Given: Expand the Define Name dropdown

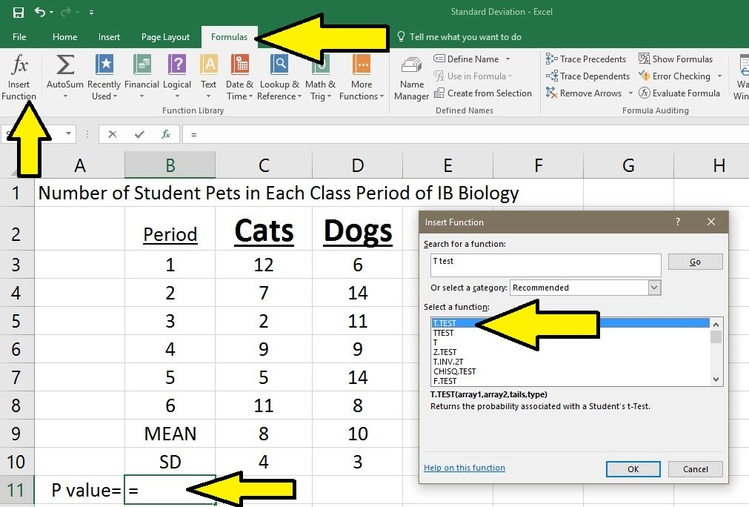Looking at the screenshot, I should click(x=509, y=59).
